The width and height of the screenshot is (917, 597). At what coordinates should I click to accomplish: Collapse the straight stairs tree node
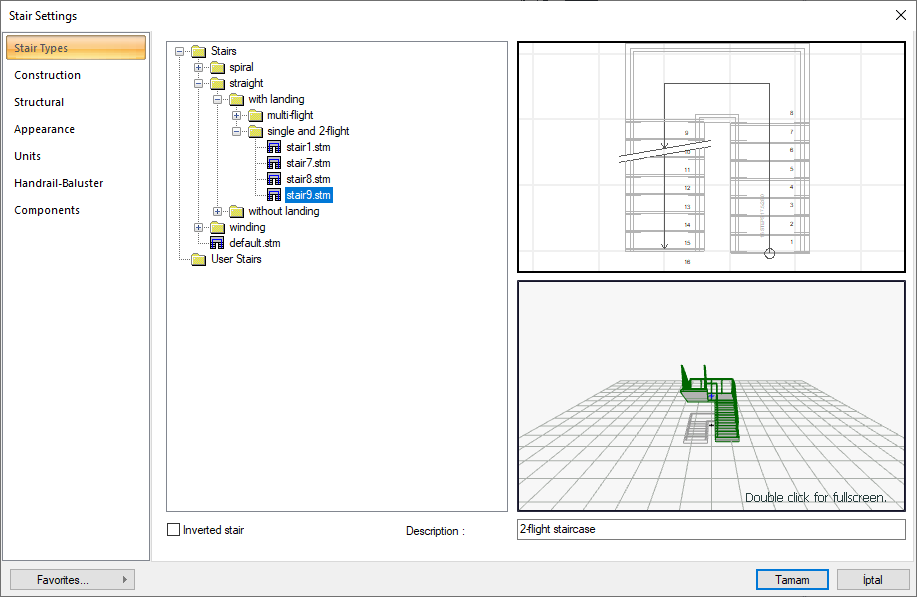(x=199, y=83)
